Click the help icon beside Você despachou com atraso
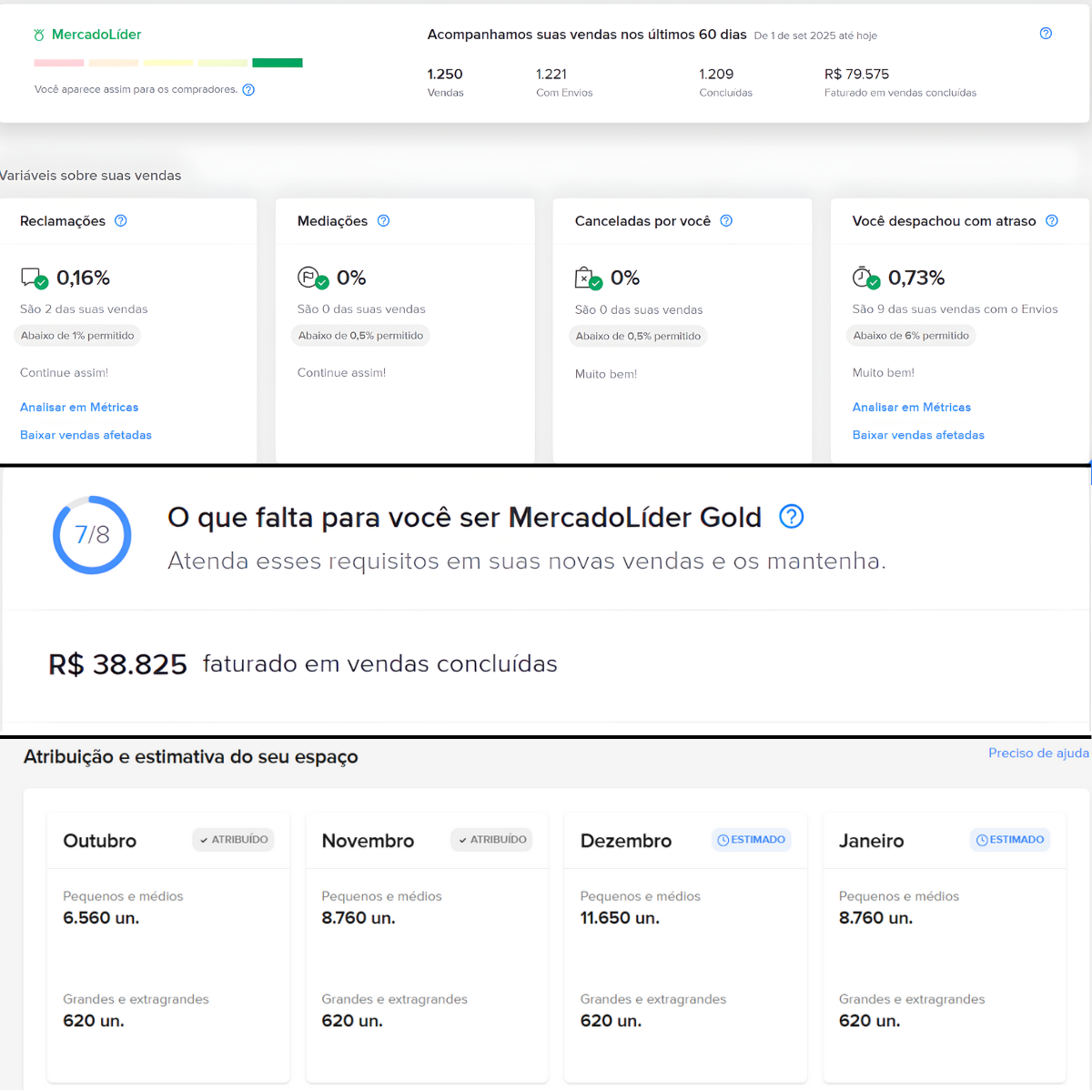 click(1052, 220)
